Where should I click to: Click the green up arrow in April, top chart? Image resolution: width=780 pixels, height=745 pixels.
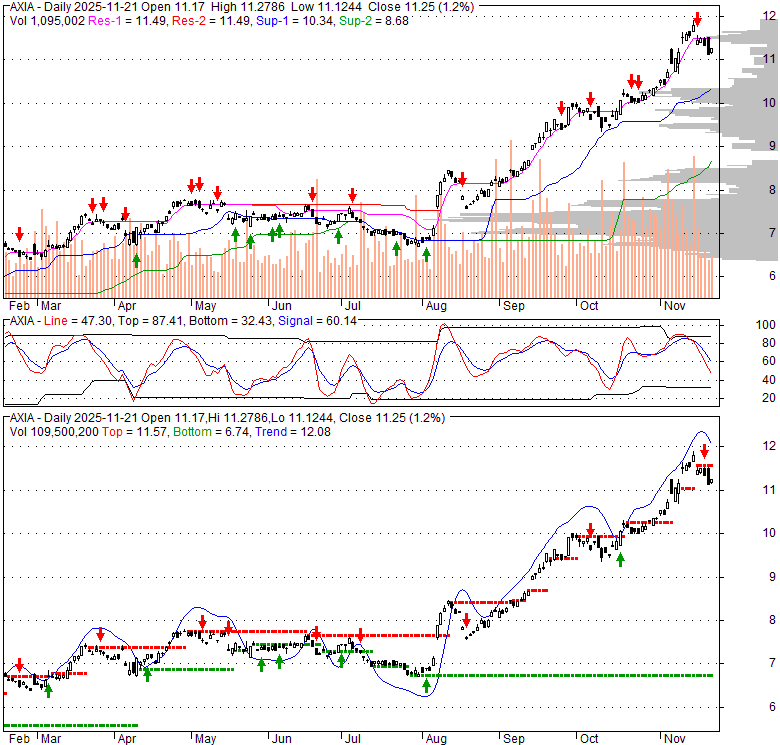(136, 260)
